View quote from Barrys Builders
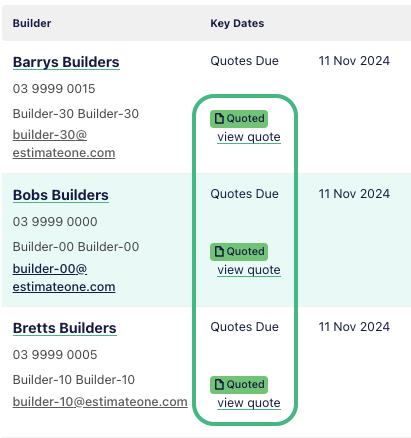Viewport: 411px width, 438px height. click(x=249, y=137)
